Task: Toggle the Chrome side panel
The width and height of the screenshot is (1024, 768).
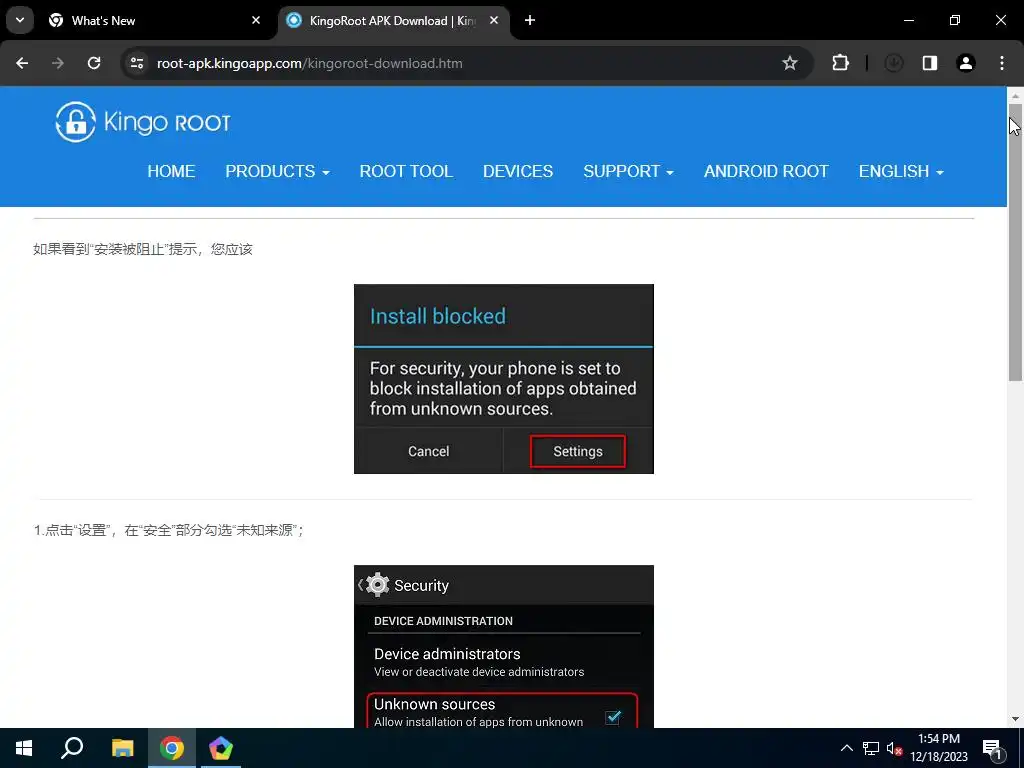Action: tap(930, 63)
